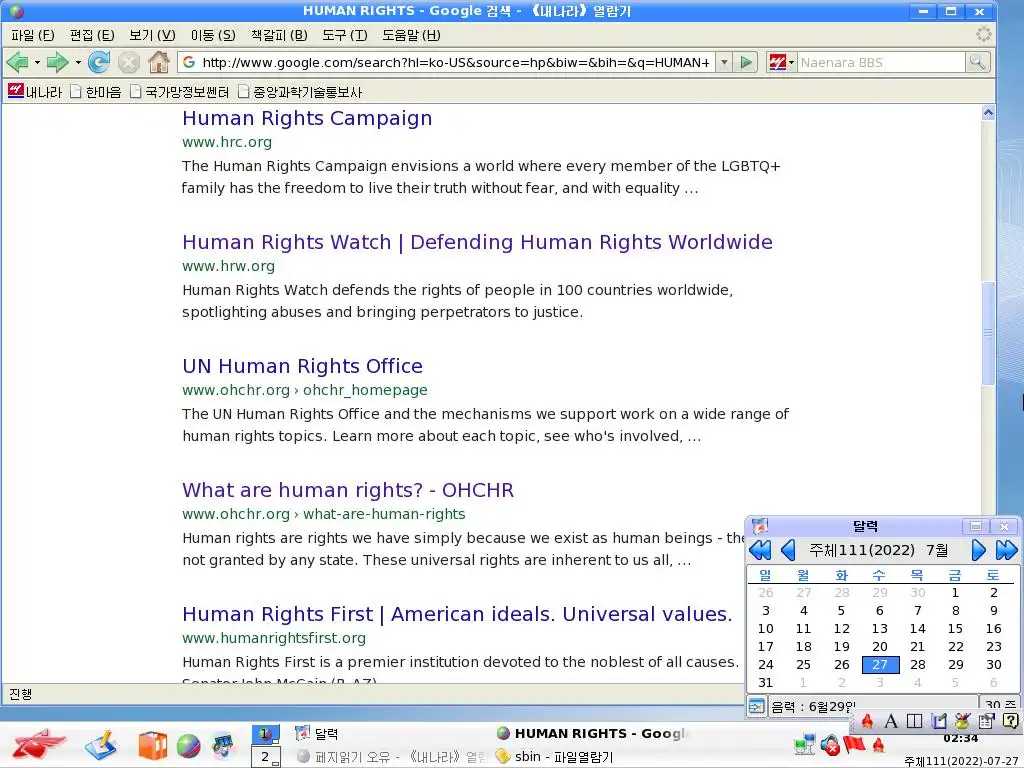Viewport: 1024px width, 768px height.
Task: Click the Naenara BBS search field
Action: coord(881,63)
